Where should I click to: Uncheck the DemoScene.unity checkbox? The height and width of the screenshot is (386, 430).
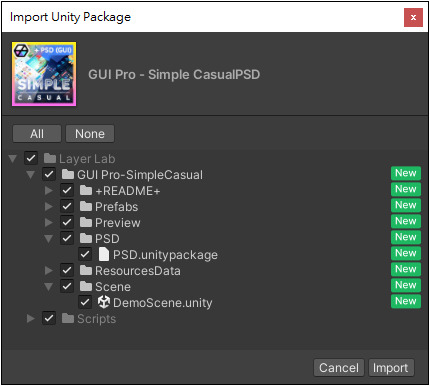pyautogui.click(x=85, y=303)
